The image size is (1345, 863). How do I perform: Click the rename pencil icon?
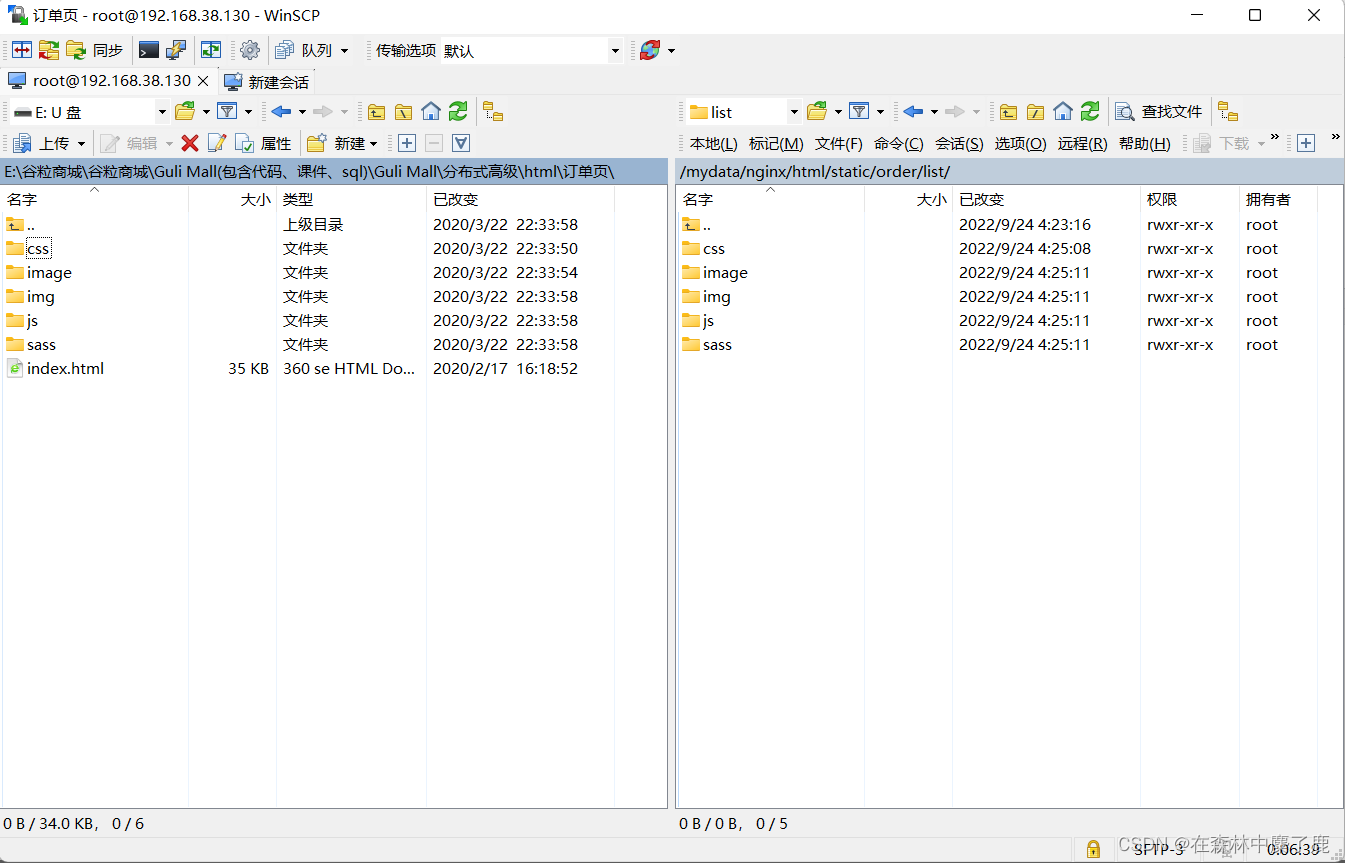(x=217, y=144)
